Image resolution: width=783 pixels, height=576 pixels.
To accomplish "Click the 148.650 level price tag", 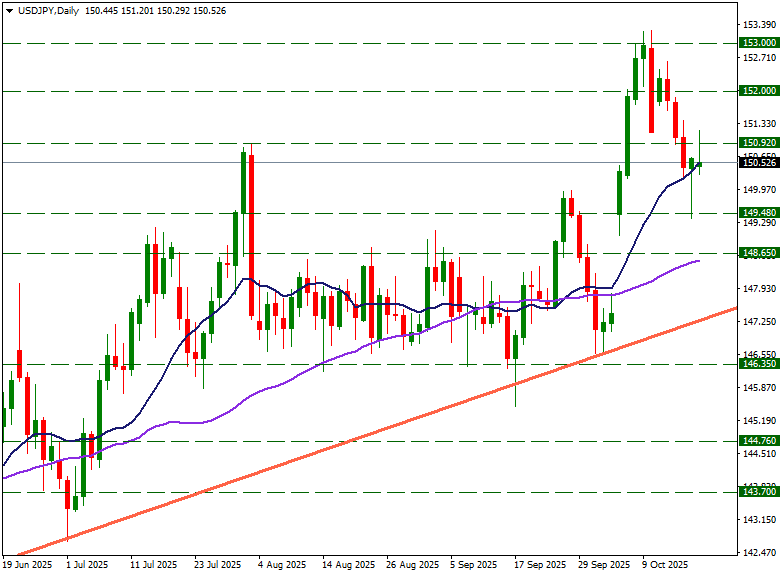I will 759,253.
